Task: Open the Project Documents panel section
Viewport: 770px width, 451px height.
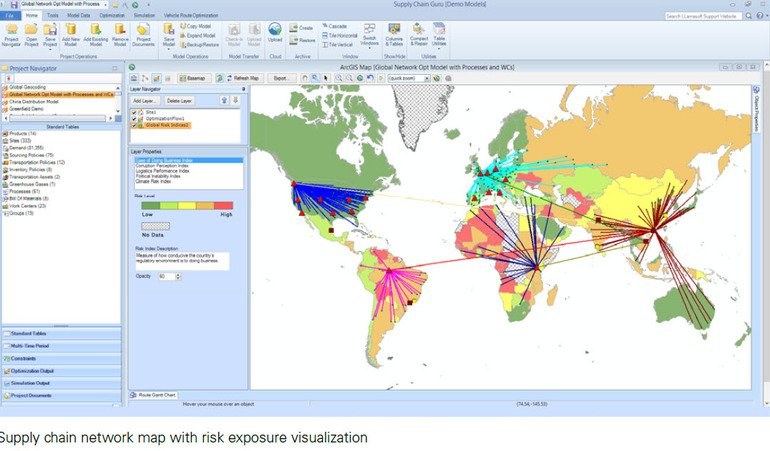Action: pyautogui.click(x=61, y=395)
